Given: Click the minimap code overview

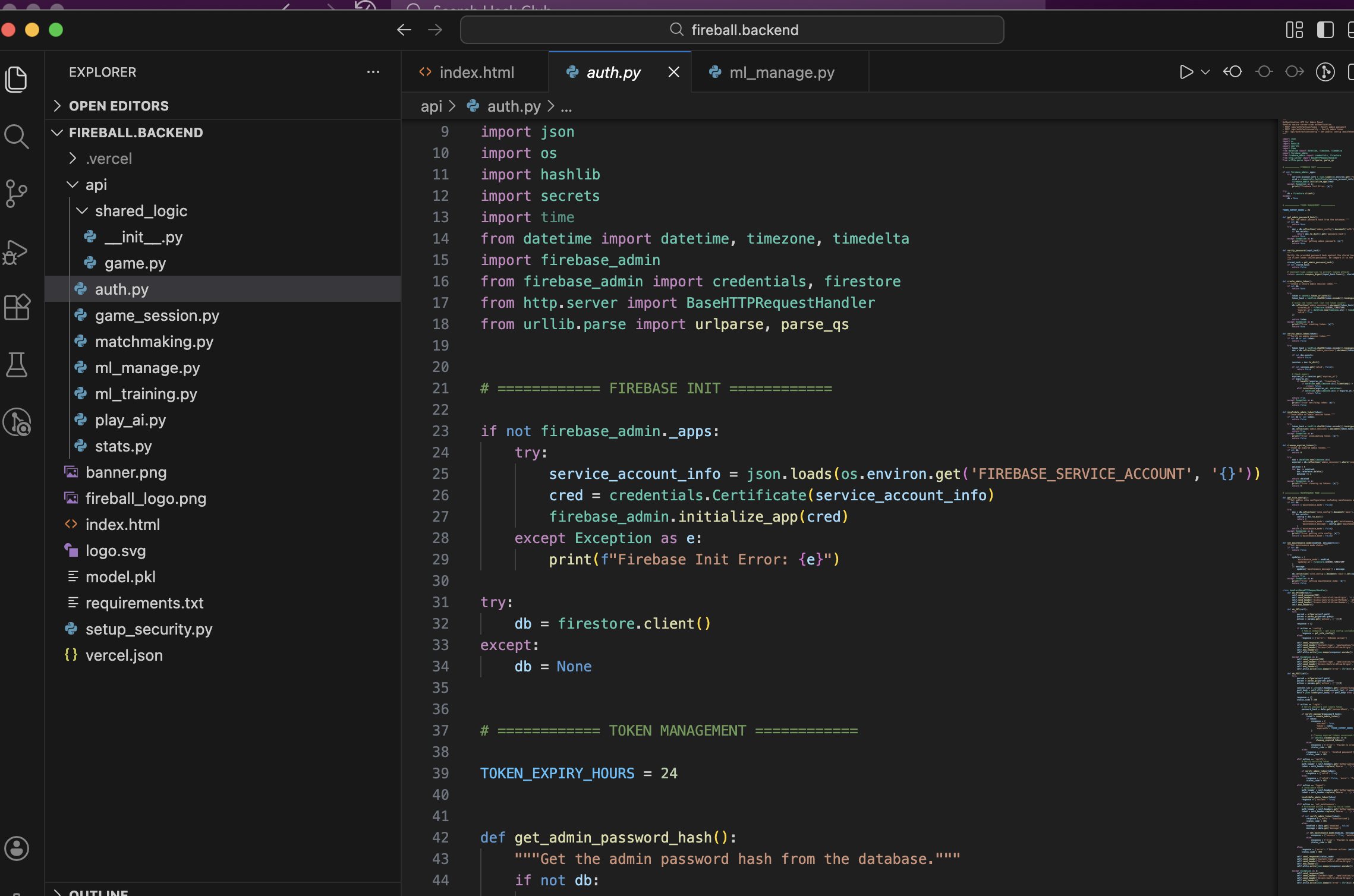Looking at the screenshot, I should point(1315,475).
